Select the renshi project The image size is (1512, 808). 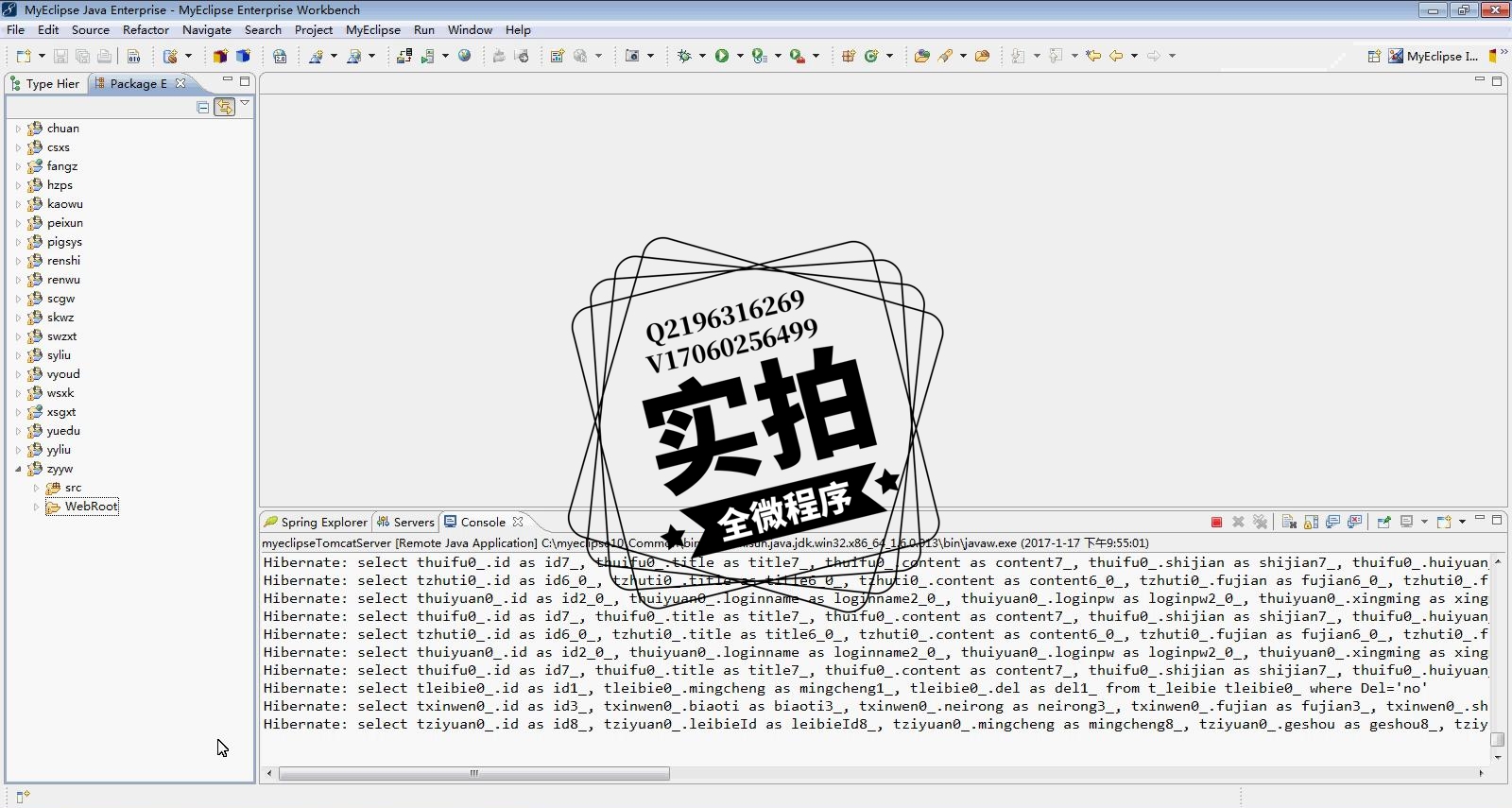63,261
